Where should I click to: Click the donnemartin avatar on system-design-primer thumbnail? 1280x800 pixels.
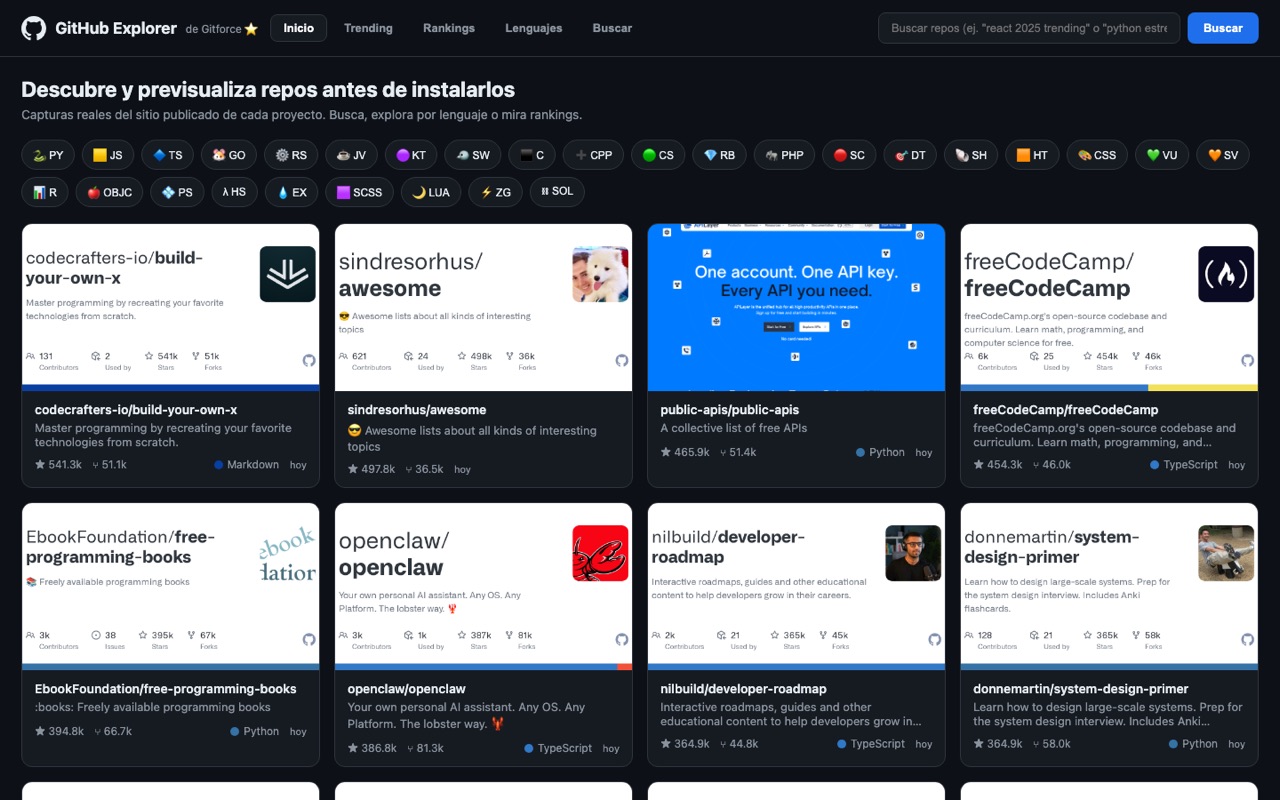coord(1226,553)
